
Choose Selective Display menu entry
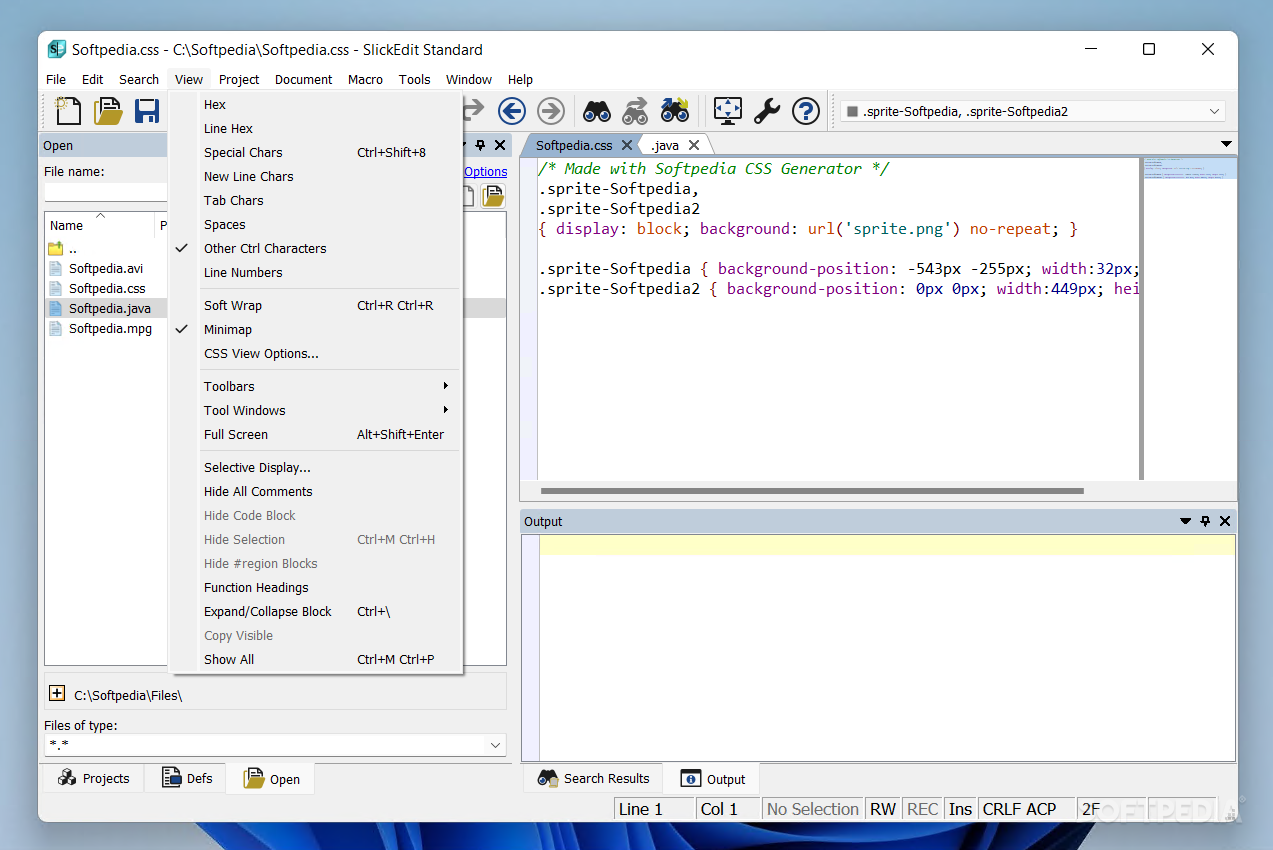[316, 467]
